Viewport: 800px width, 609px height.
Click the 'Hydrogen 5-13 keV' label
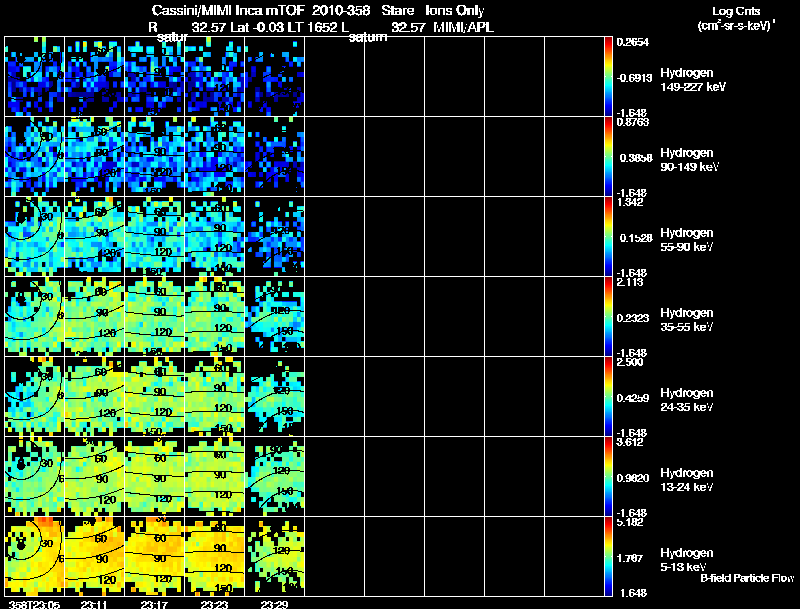click(687, 560)
